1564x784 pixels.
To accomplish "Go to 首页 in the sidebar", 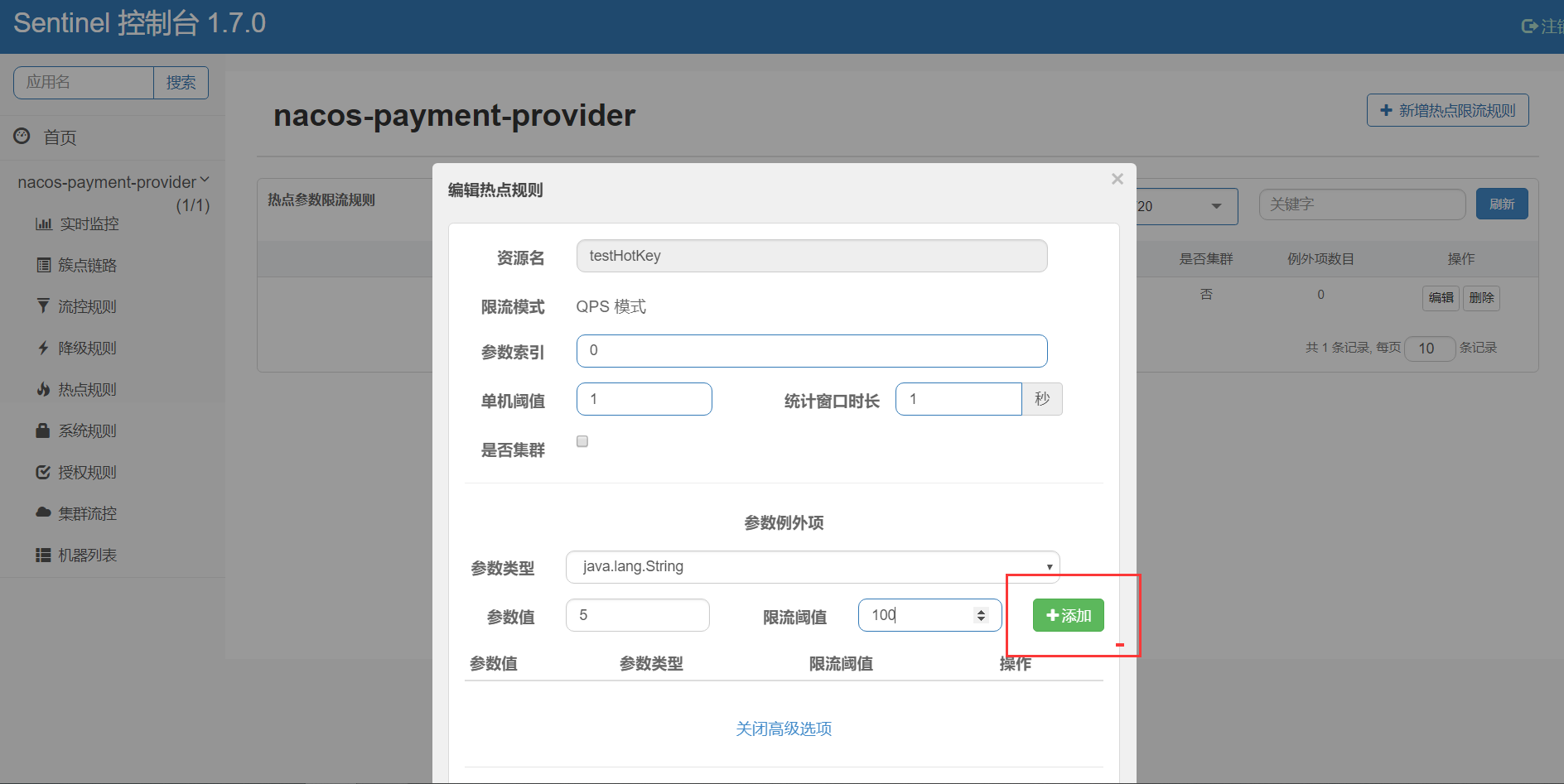I will click(x=60, y=137).
